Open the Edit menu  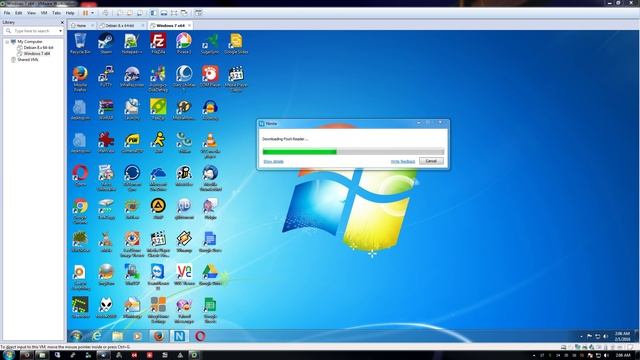pos(19,13)
